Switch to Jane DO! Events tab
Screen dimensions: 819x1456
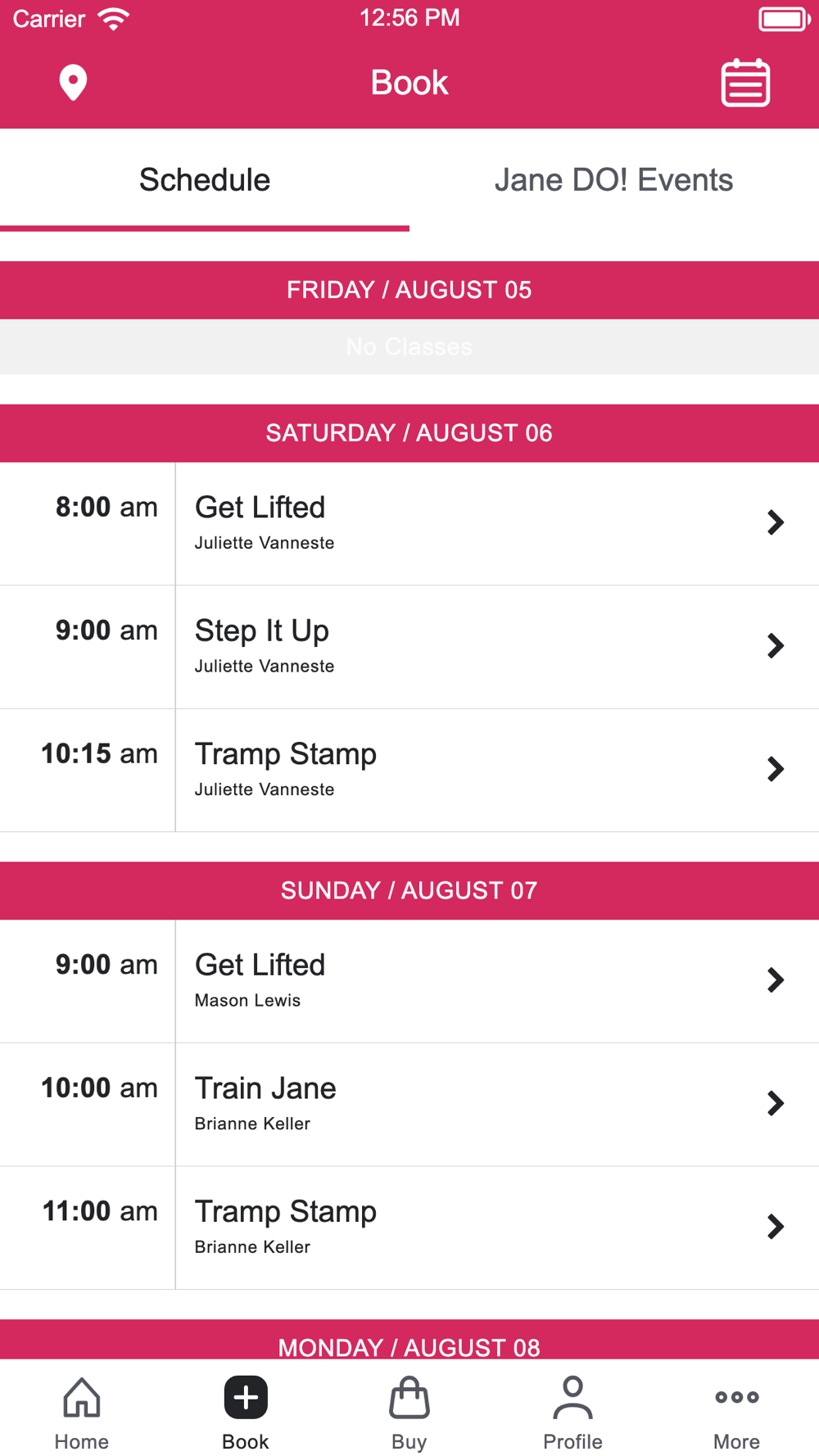click(x=614, y=180)
